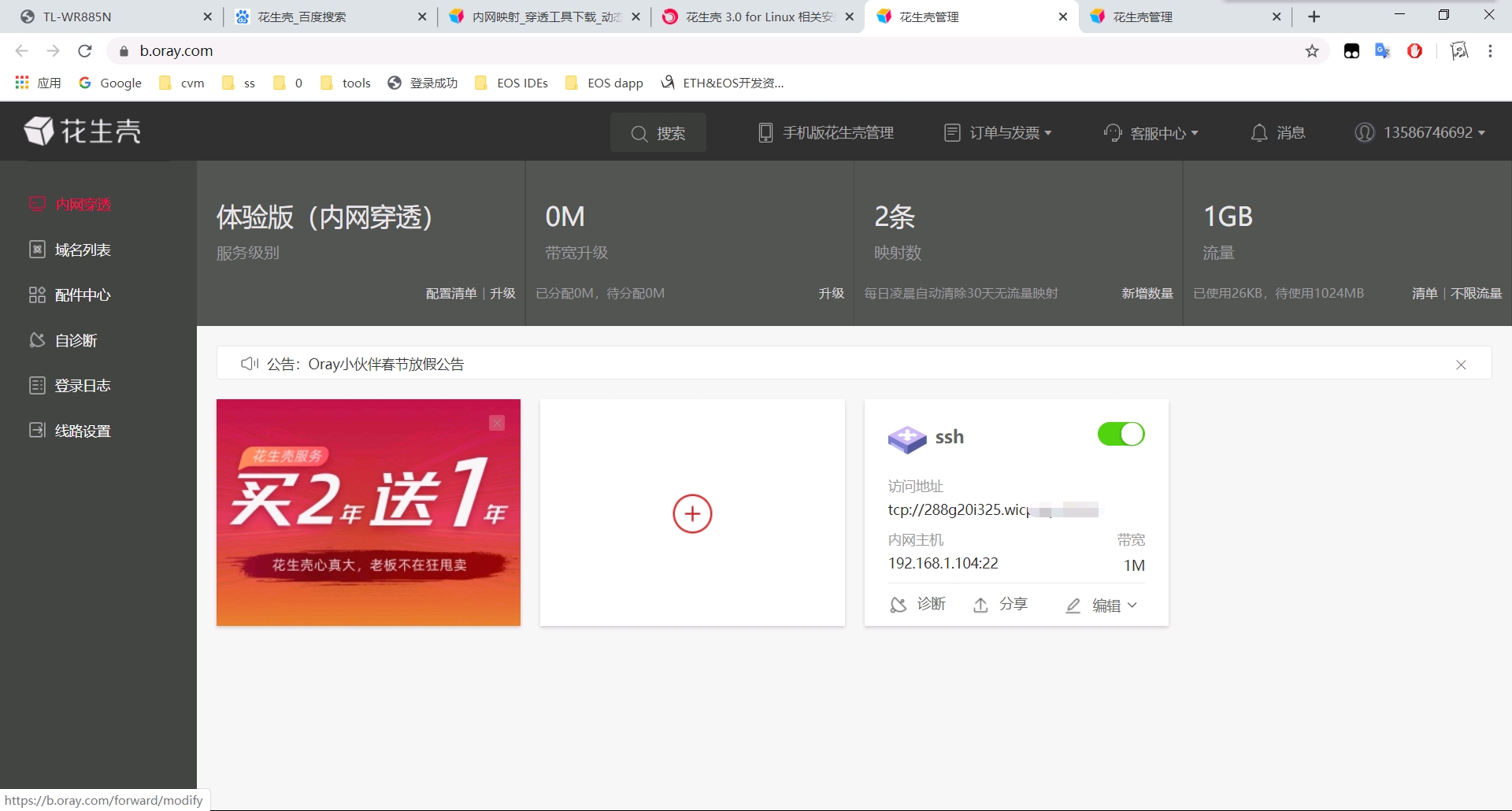Click 新增数量 link for mappings
The image size is (1512, 811).
point(1147,294)
